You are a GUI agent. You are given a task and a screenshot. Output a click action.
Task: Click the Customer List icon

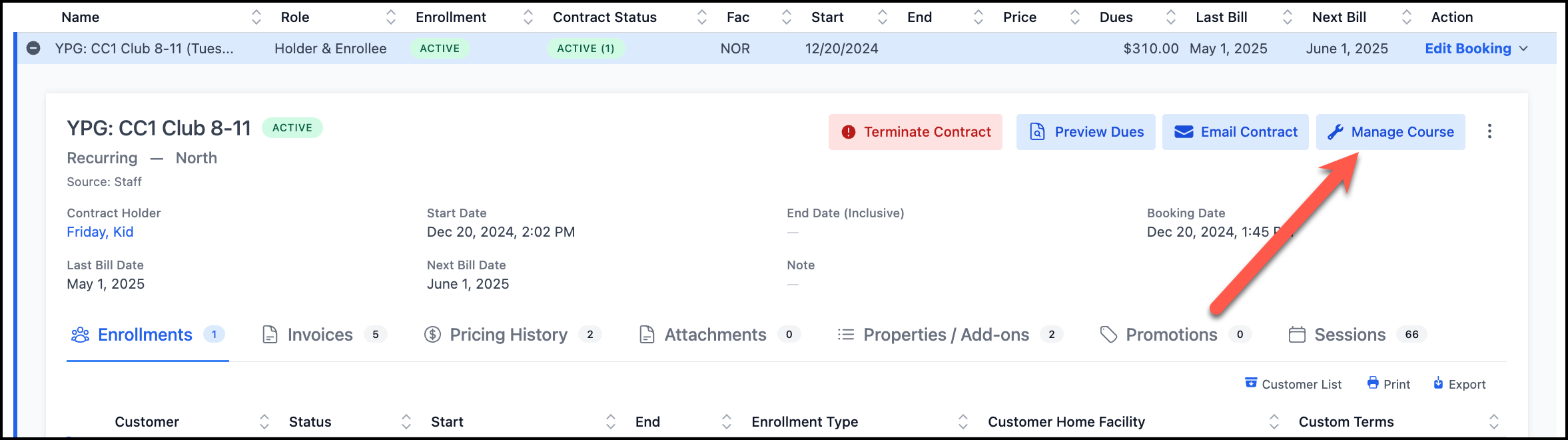(1251, 383)
